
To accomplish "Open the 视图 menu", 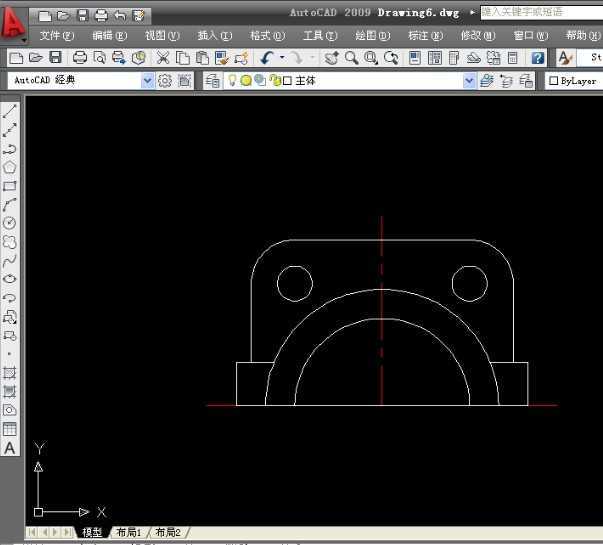I will pos(162,36).
